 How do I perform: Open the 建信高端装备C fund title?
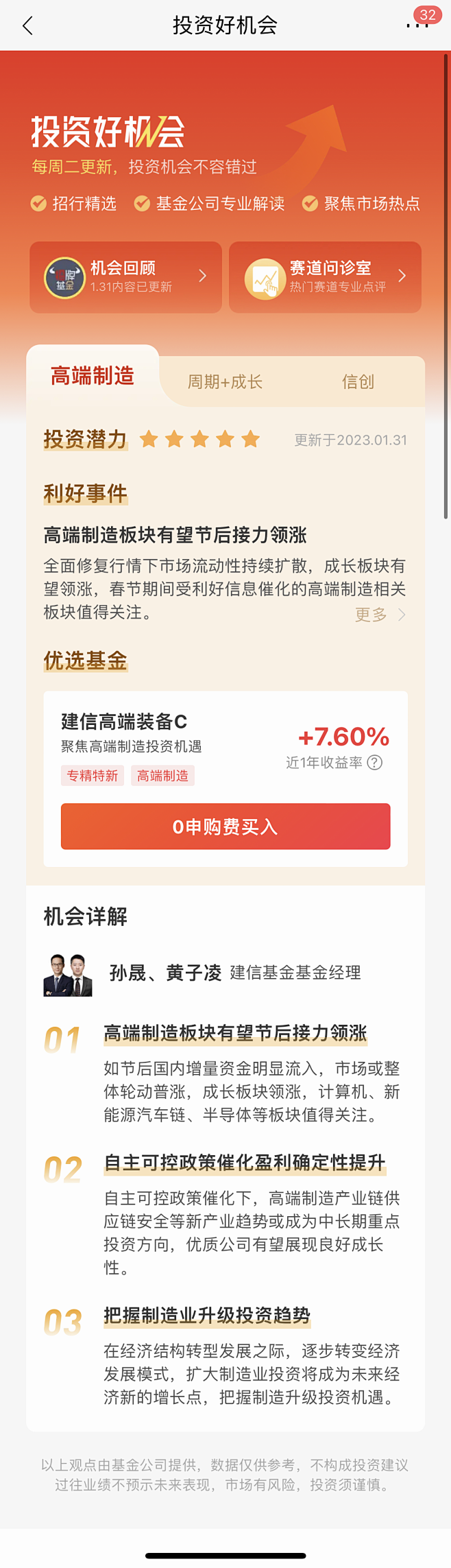pos(124,722)
